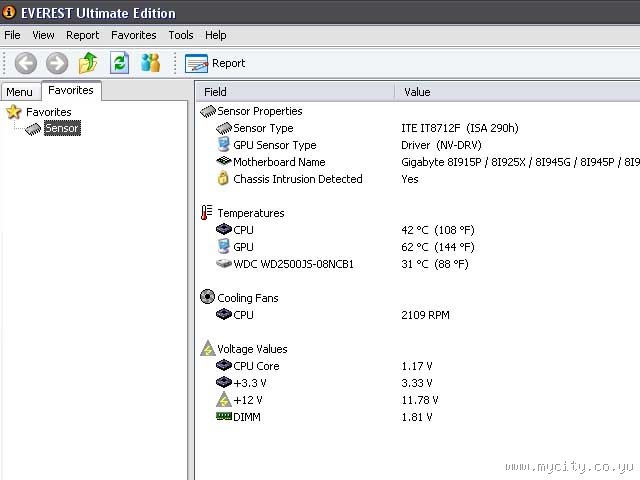Sort by the Field column header
Screen dimensions: 640x480
(x=295, y=92)
